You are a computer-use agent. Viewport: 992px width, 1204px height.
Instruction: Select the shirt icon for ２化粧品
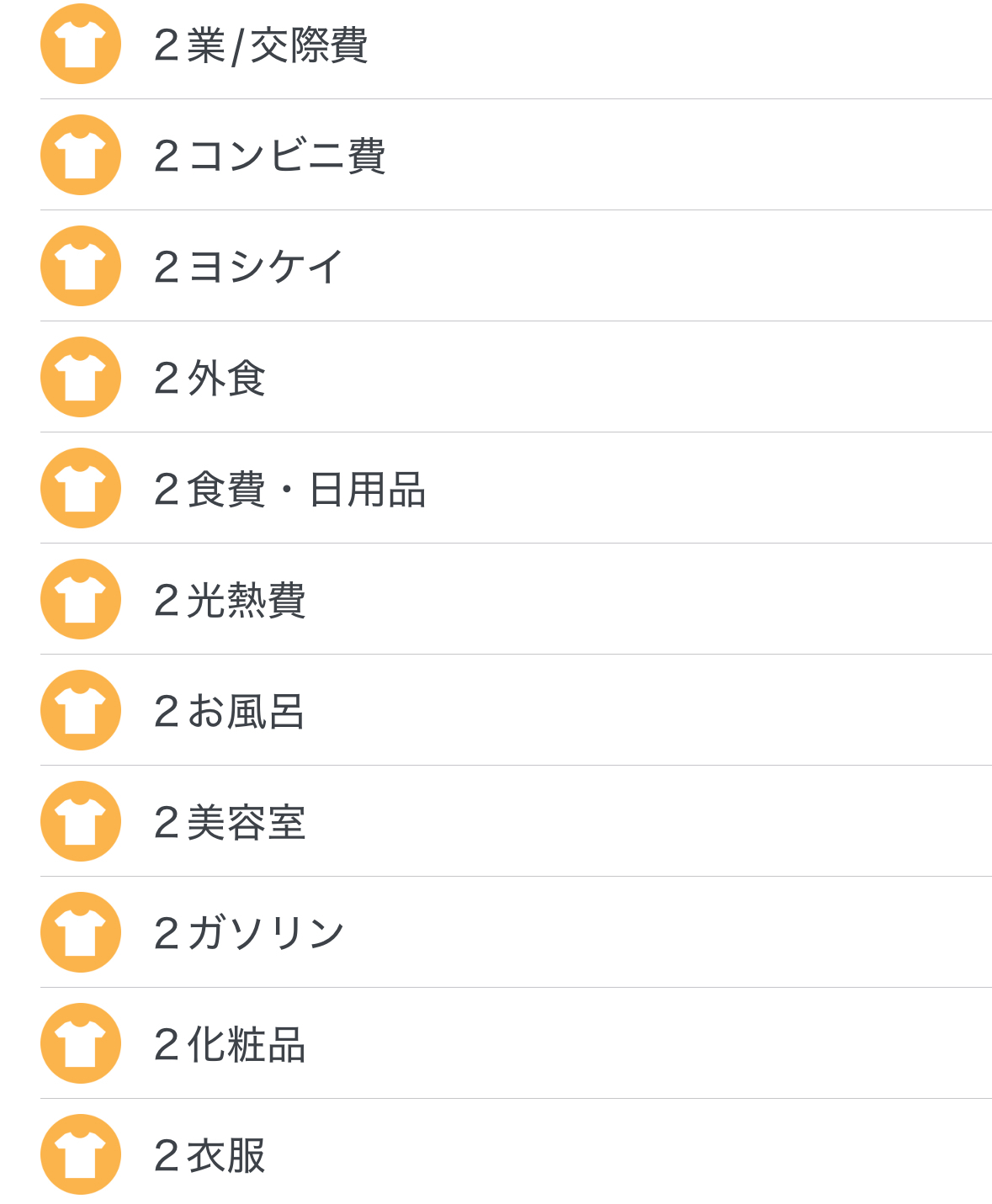[81, 1043]
